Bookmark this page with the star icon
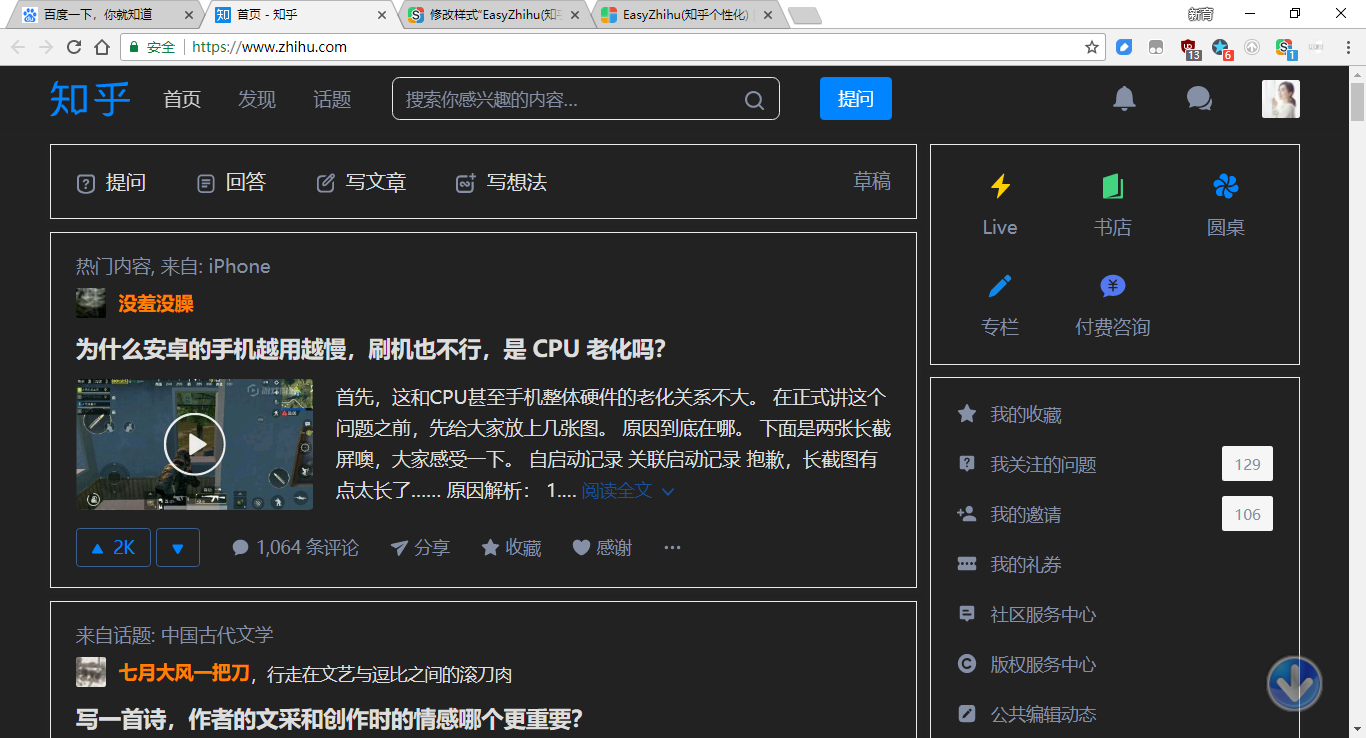1366x738 pixels. pos(1092,47)
